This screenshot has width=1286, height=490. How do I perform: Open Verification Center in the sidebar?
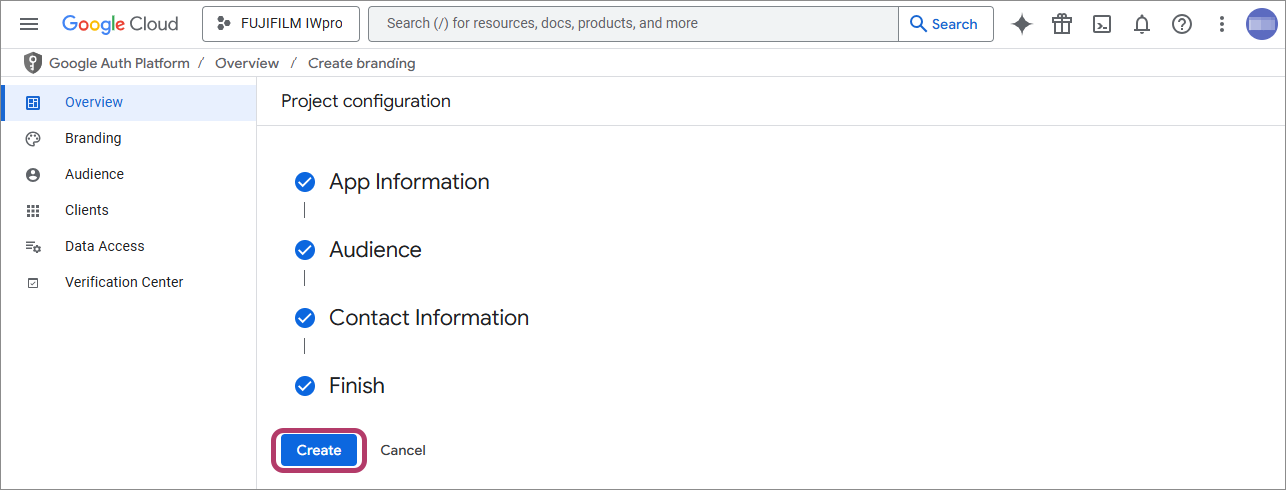[124, 282]
